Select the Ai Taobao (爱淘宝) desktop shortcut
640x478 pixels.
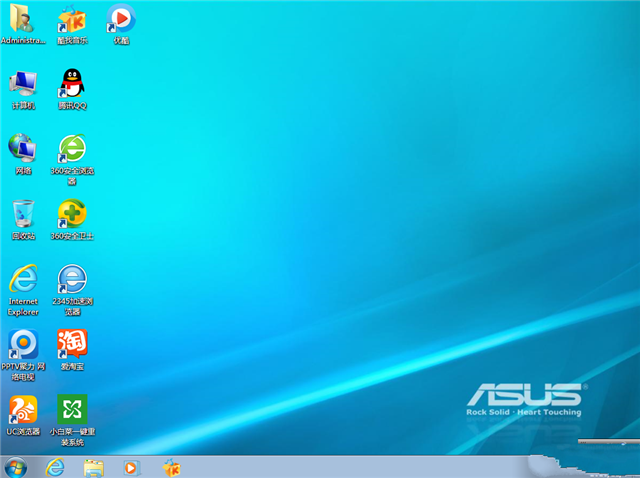point(72,345)
